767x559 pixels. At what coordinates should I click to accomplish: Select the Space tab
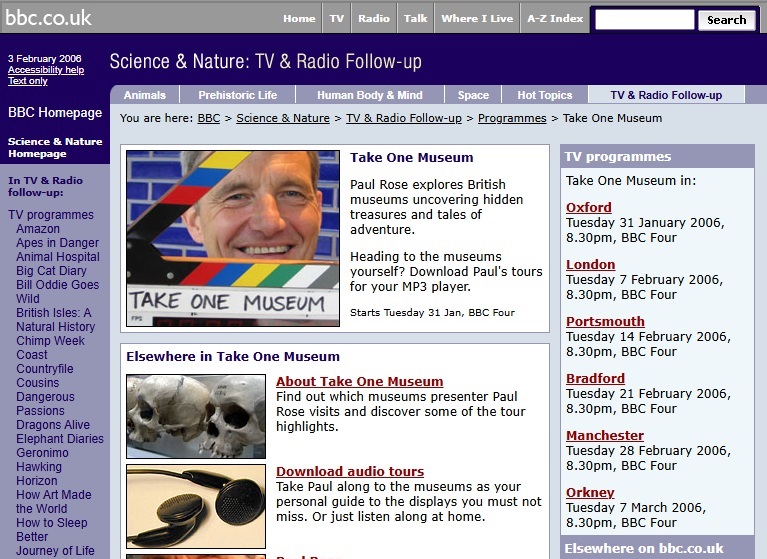[x=473, y=95]
